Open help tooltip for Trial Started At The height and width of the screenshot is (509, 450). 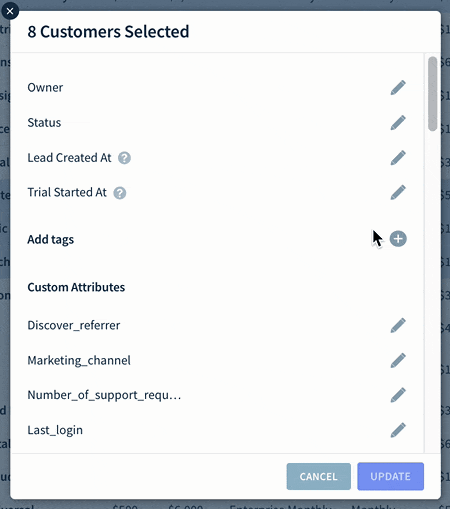pos(120,193)
